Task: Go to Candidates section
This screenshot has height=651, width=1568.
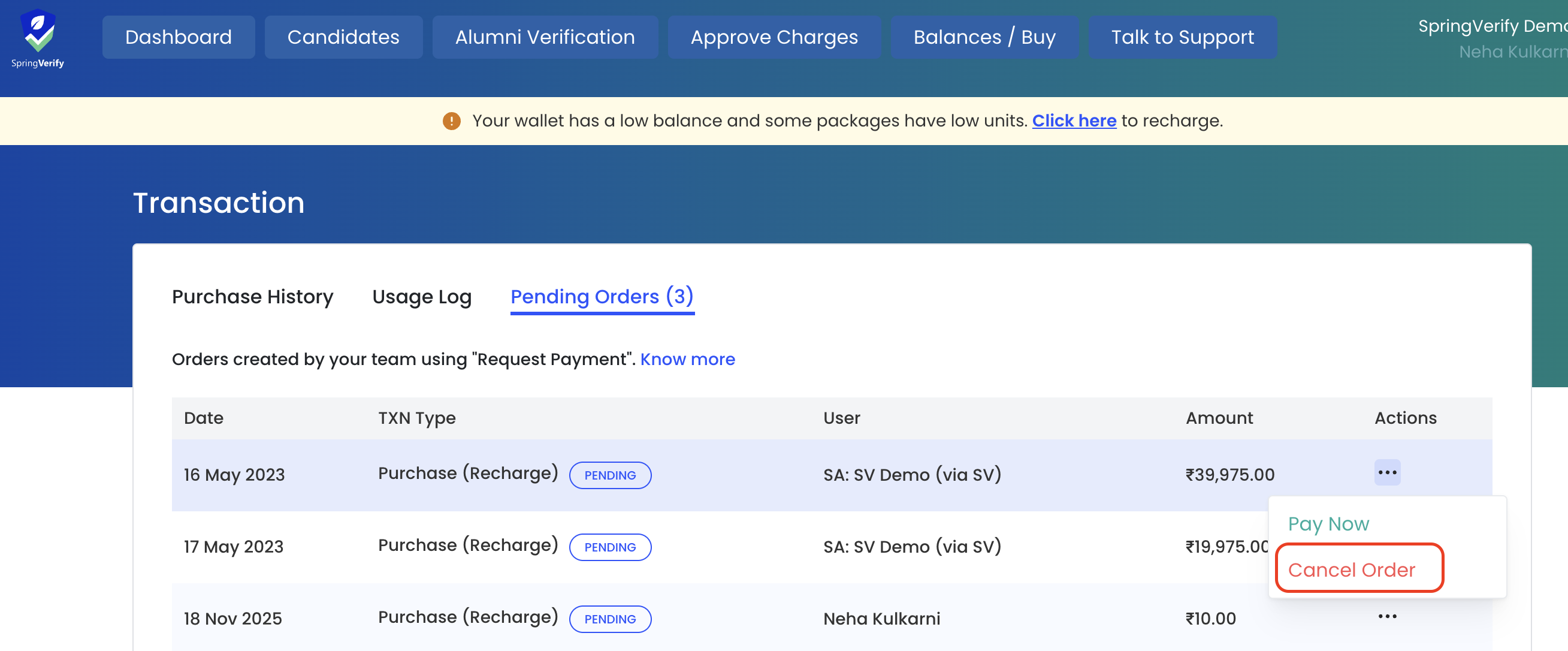Action: (343, 37)
